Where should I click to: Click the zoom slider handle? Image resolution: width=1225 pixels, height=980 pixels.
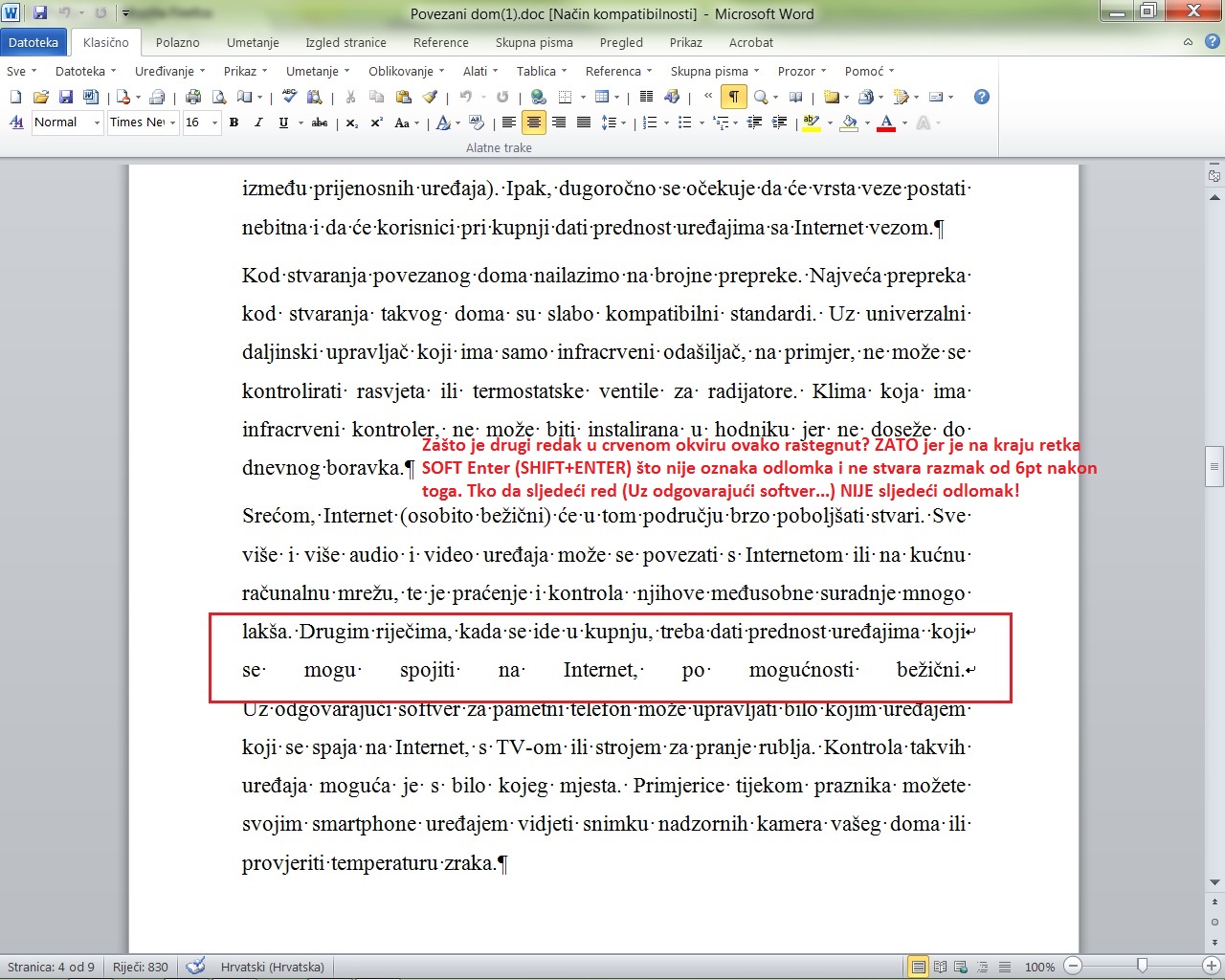click(x=1142, y=966)
